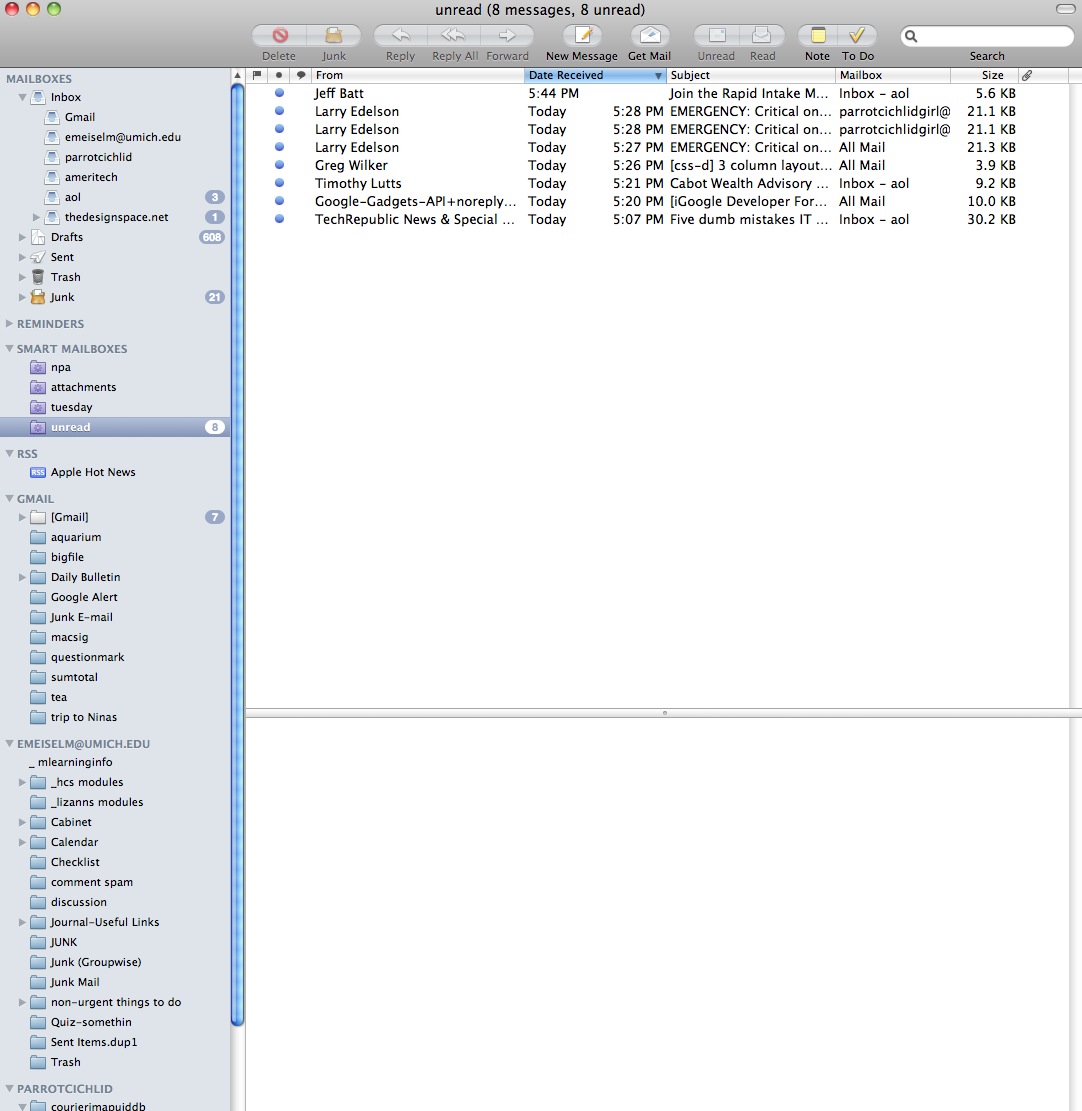Click the Junk toolbar icon
1082x1111 pixels.
pyautogui.click(x=334, y=36)
